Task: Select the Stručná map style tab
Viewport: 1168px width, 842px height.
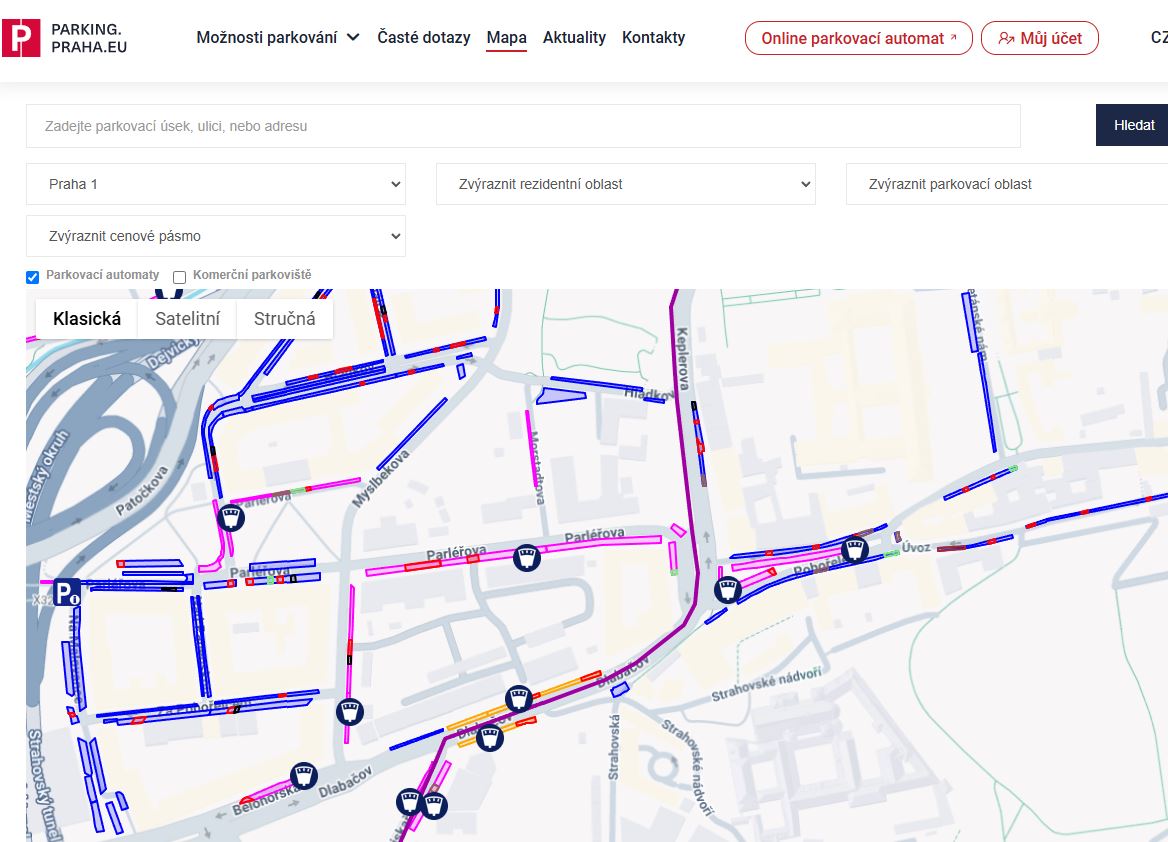Action: tap(284, 319)
